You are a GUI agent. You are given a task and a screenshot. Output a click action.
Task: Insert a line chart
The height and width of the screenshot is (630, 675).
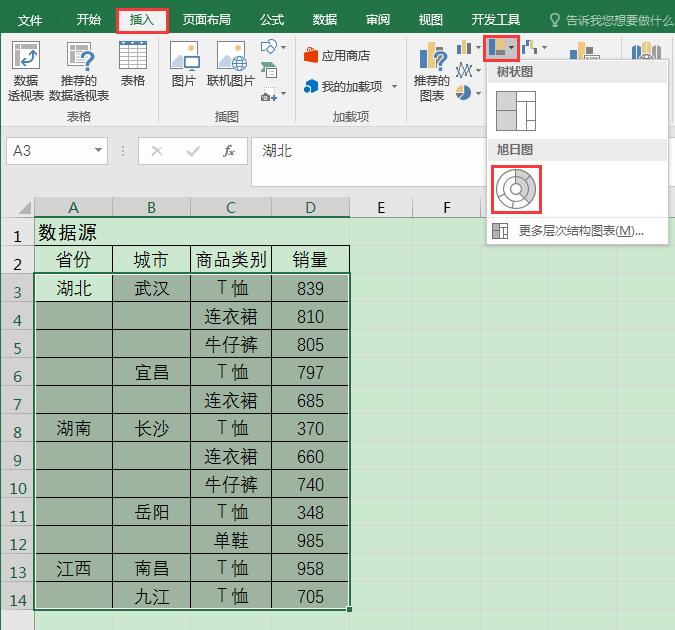(464, 70)
